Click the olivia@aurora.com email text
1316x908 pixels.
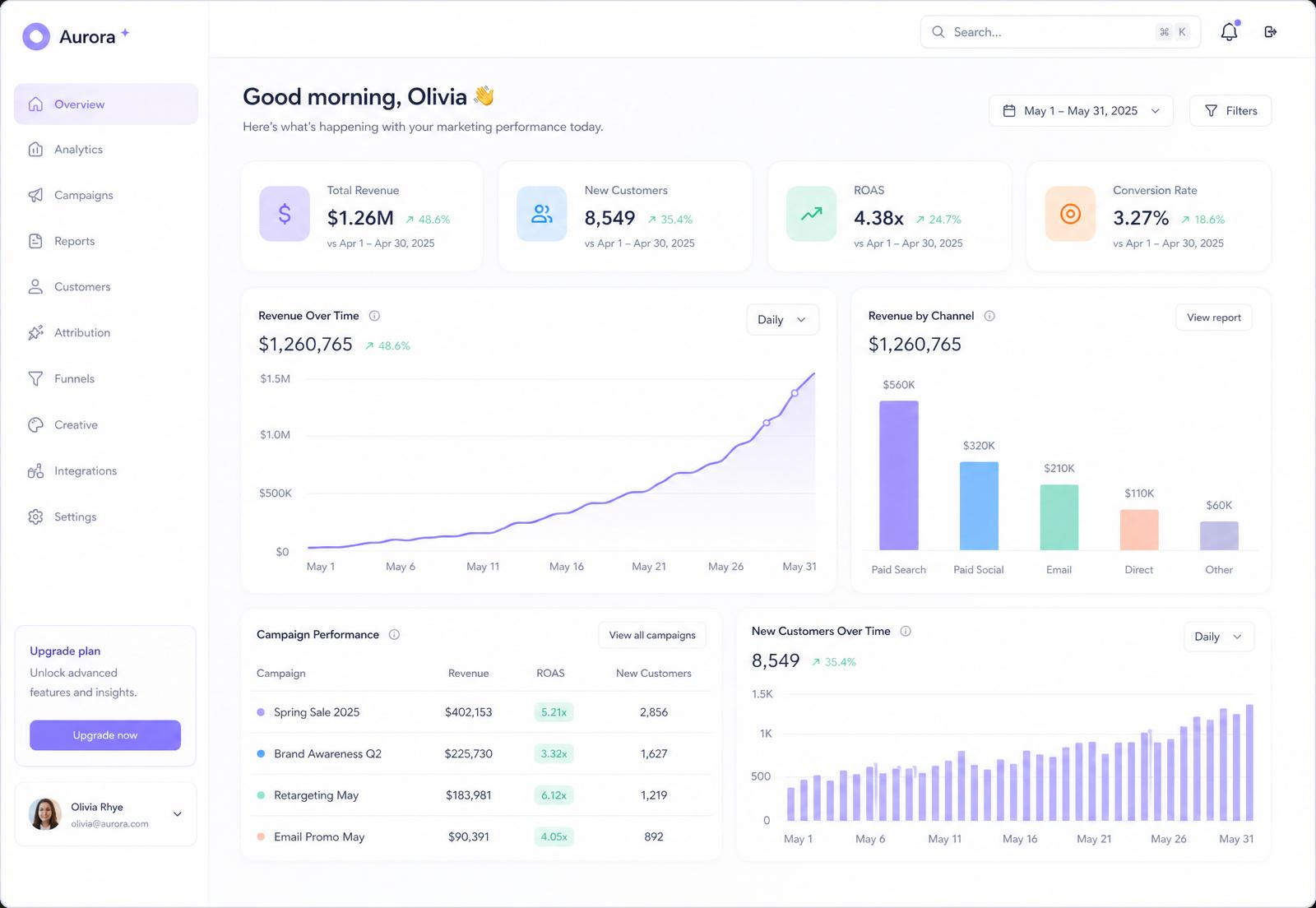coord(109,823)
